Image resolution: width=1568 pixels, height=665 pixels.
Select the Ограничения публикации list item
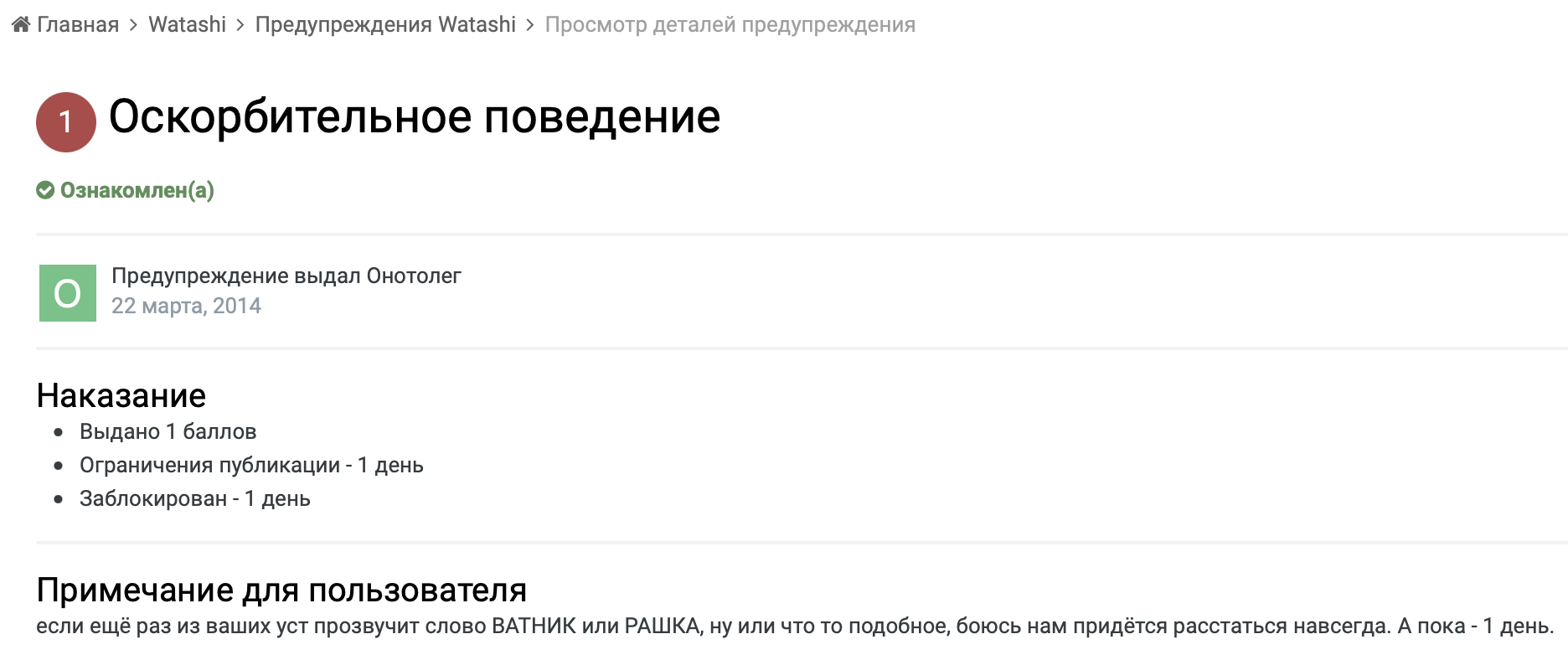pyautogui.click(x=251, y=465)
